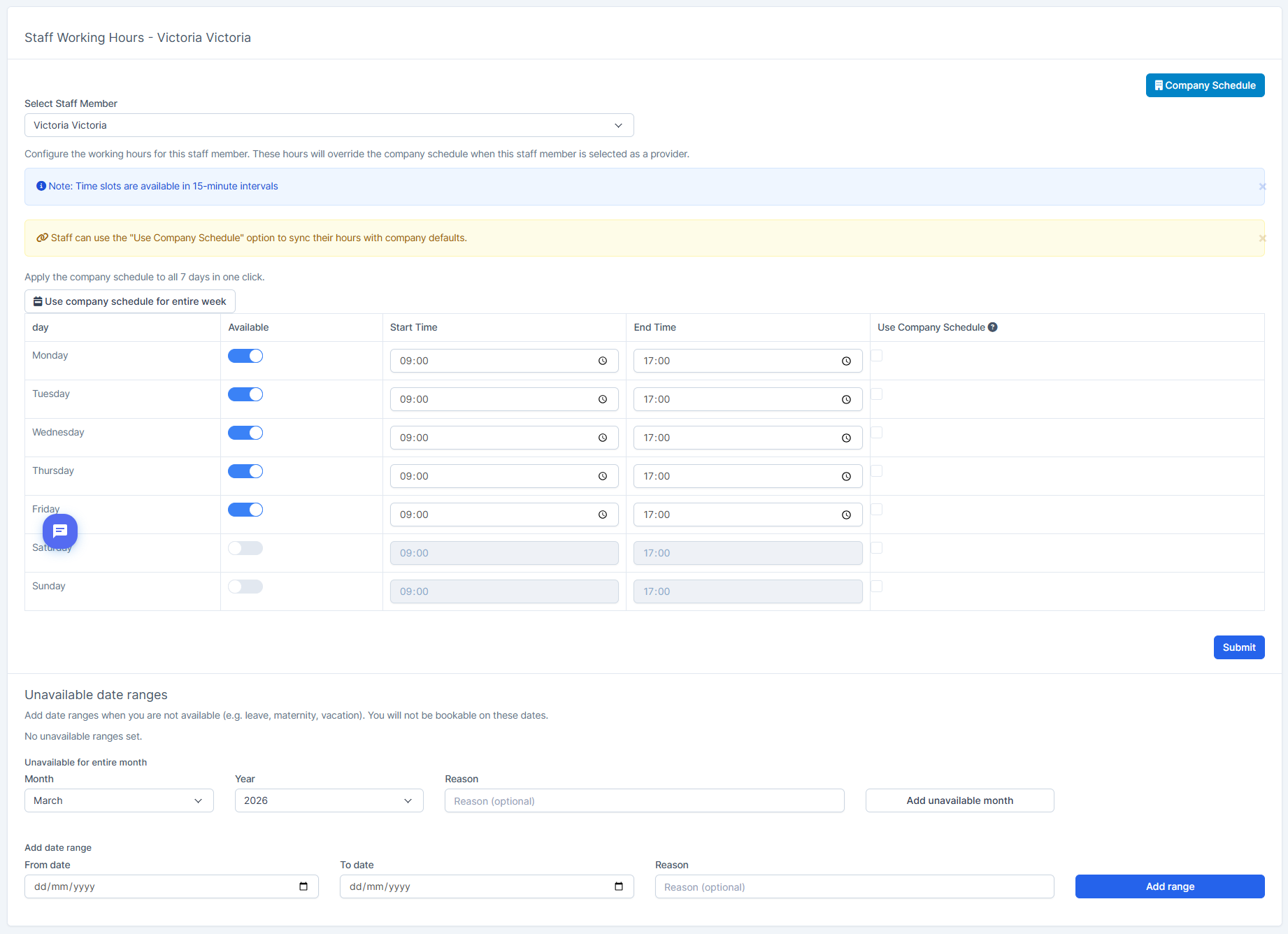Turn off Monday availability toggle

245,357
